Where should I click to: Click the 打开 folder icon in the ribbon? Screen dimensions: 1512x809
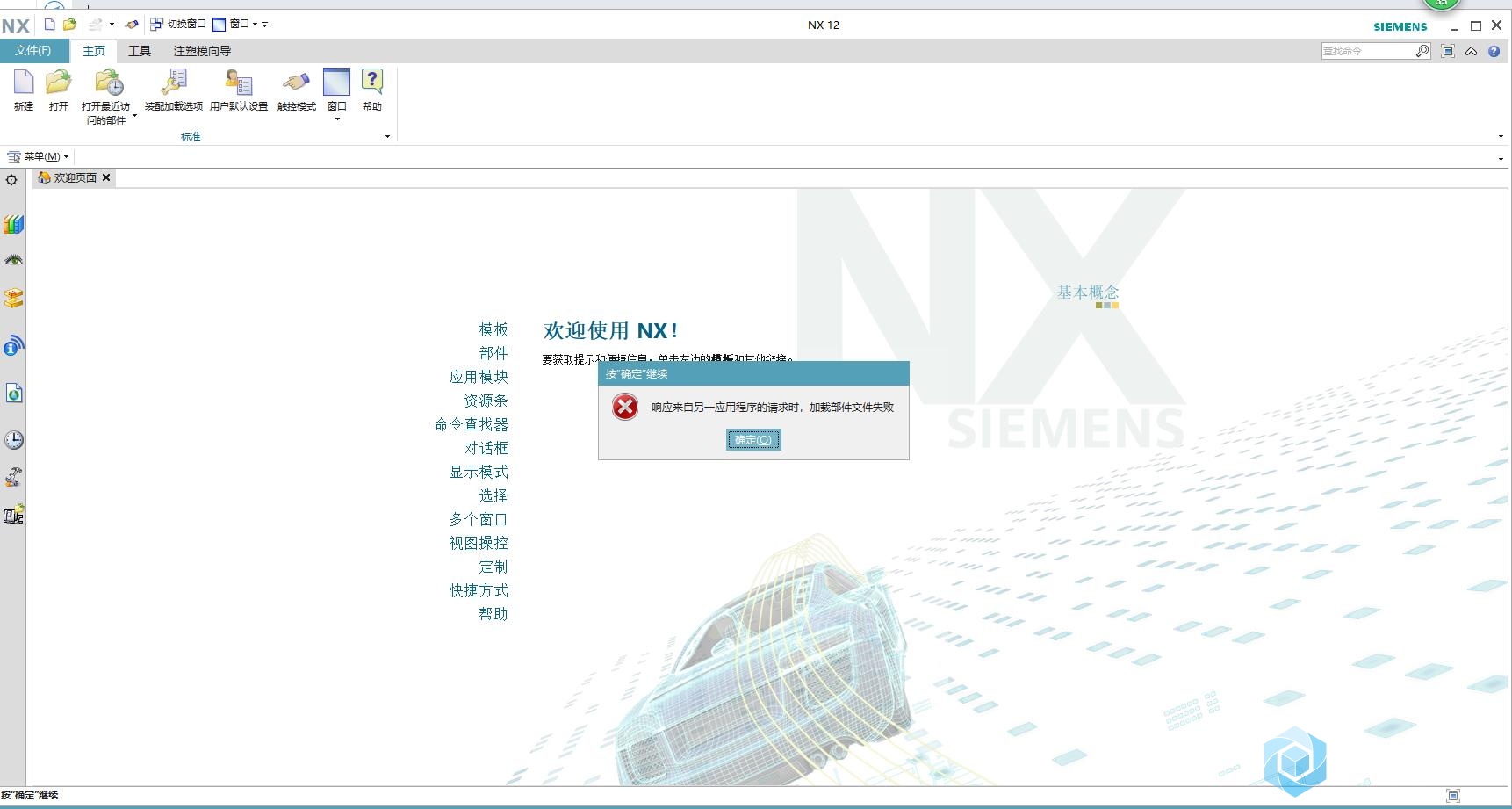(59, 83)
